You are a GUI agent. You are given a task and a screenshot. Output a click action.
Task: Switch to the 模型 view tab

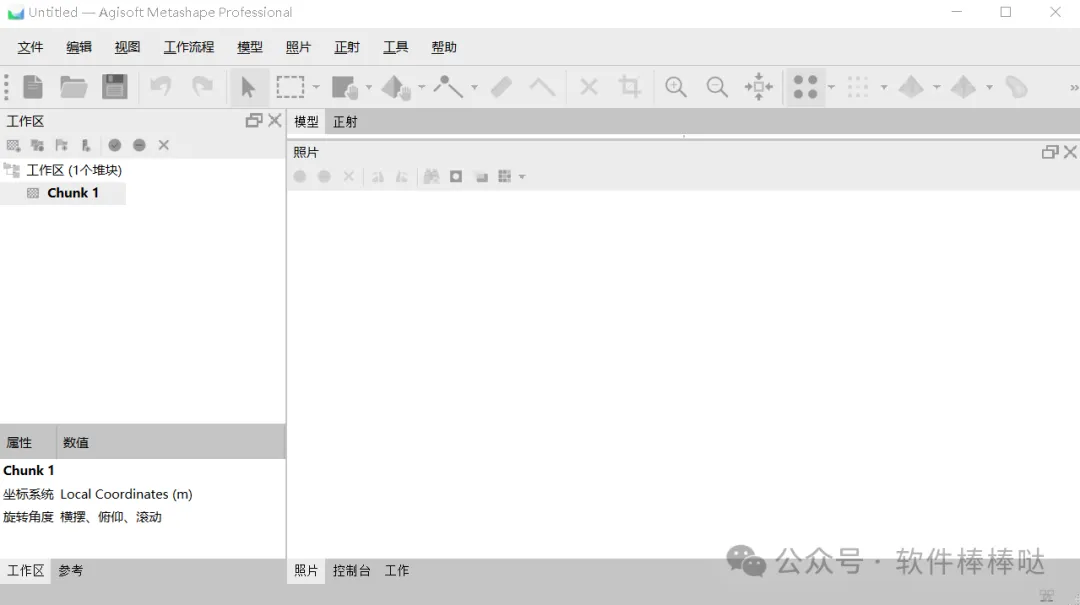(307, 122)
